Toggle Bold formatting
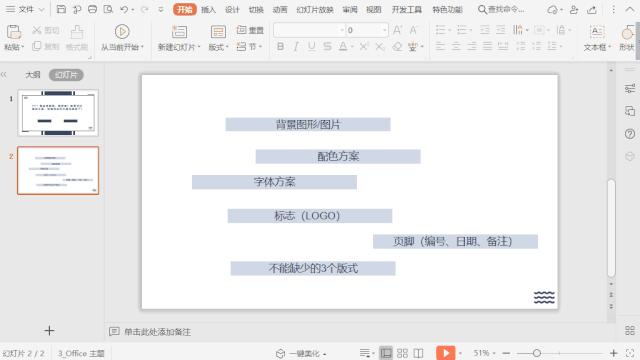Viewport: 640px width, 360px height. pos(280,47)
